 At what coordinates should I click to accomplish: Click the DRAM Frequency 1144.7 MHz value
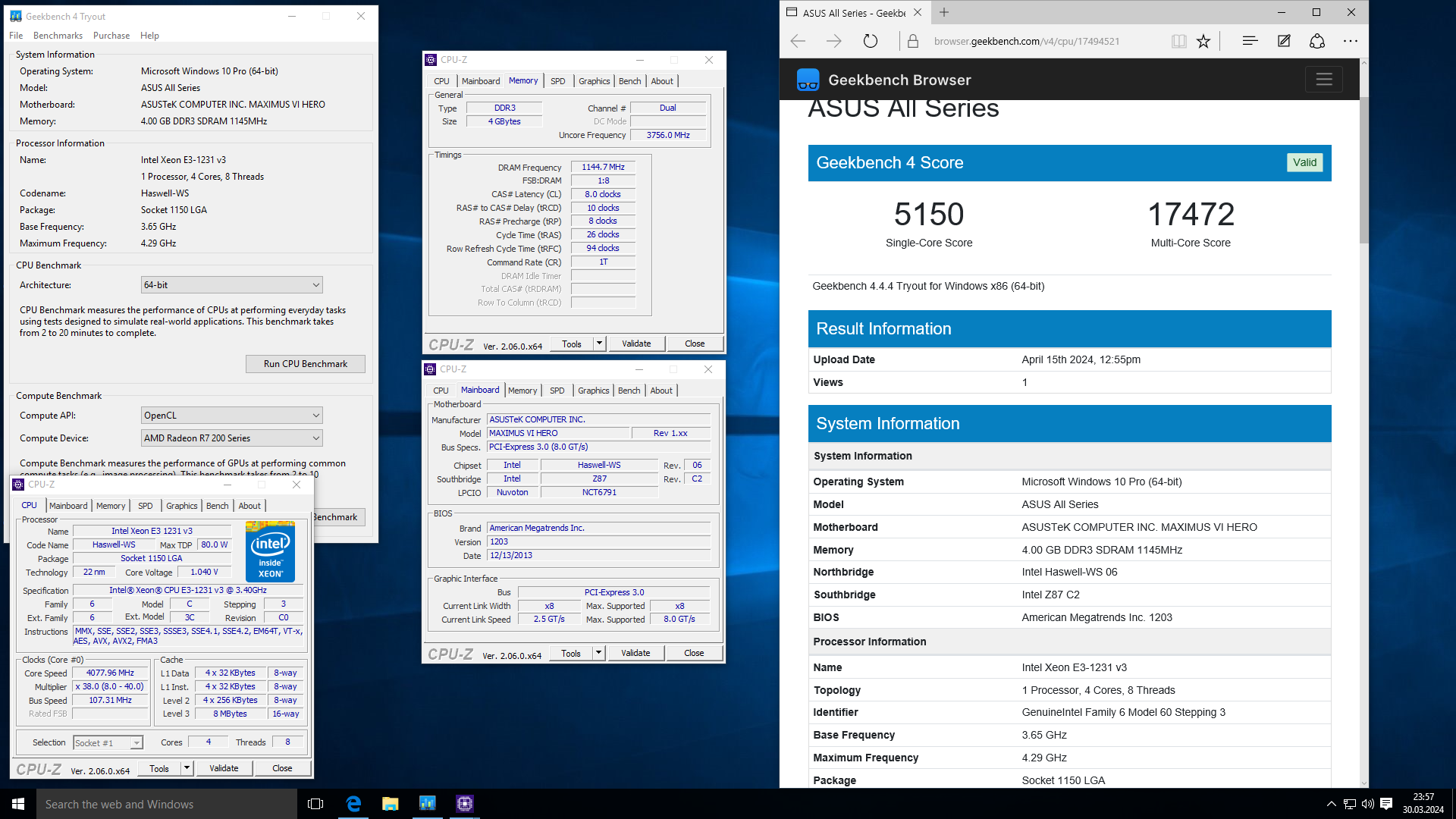pyautogui.click(x=603, y=167)
